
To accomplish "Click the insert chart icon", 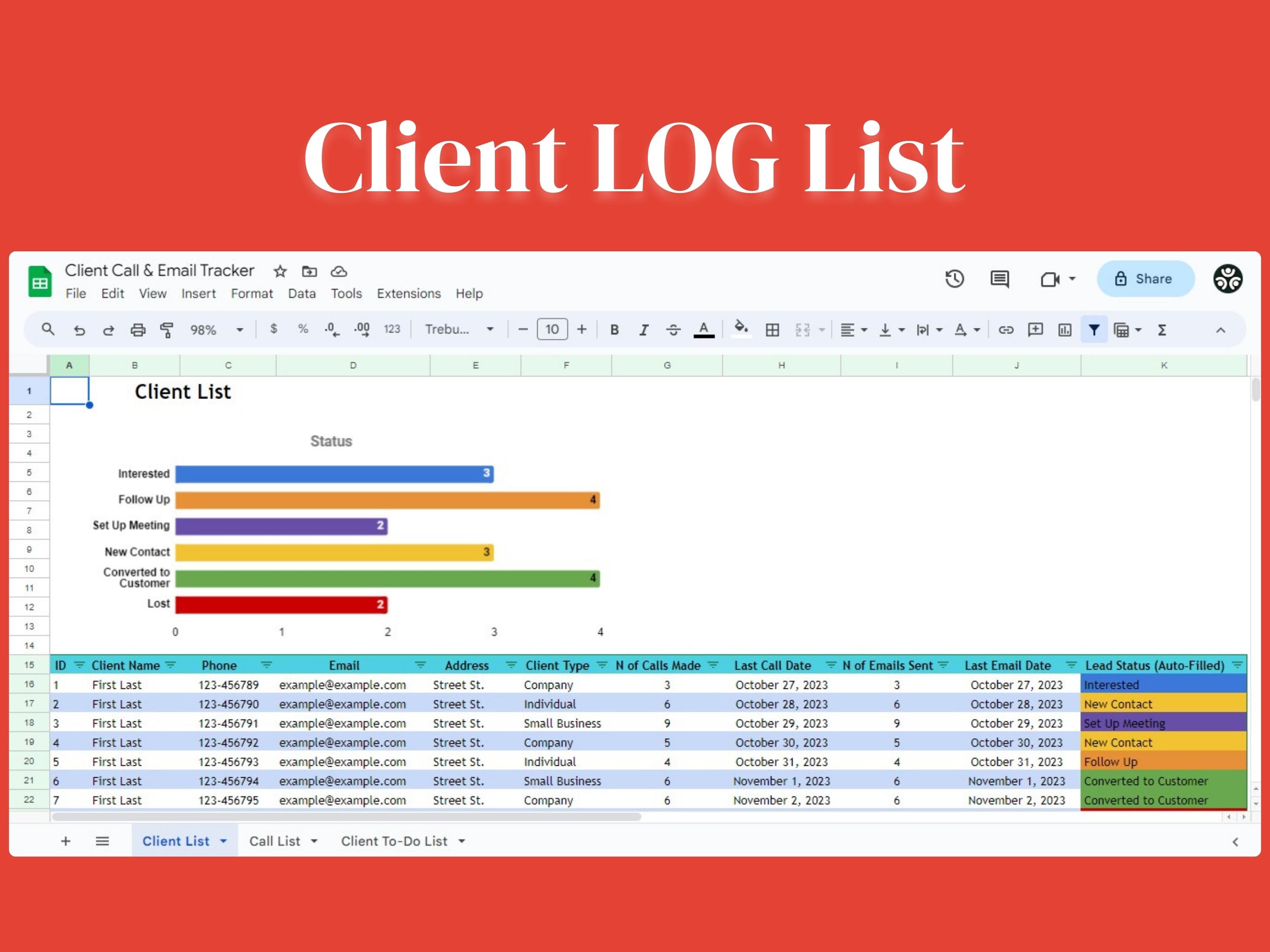I will [x=1064, y=330].
